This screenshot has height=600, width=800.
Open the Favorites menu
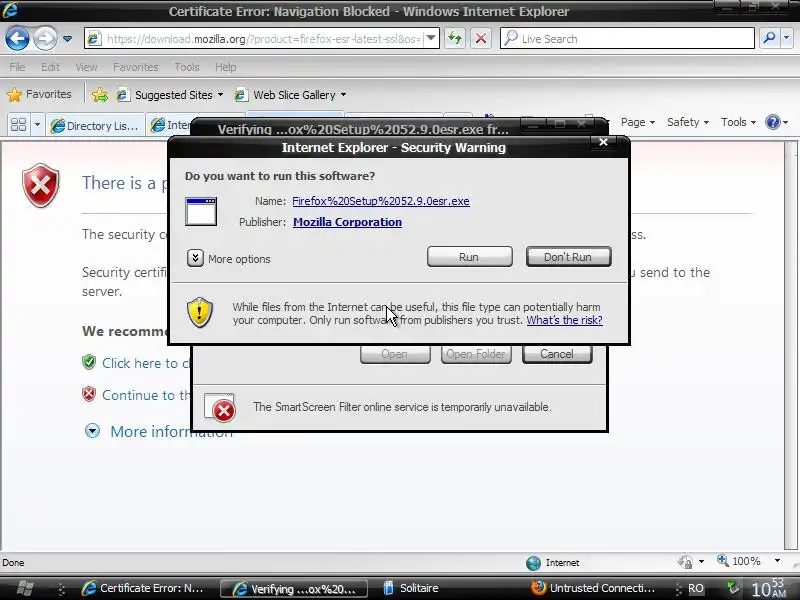[135, 67]
